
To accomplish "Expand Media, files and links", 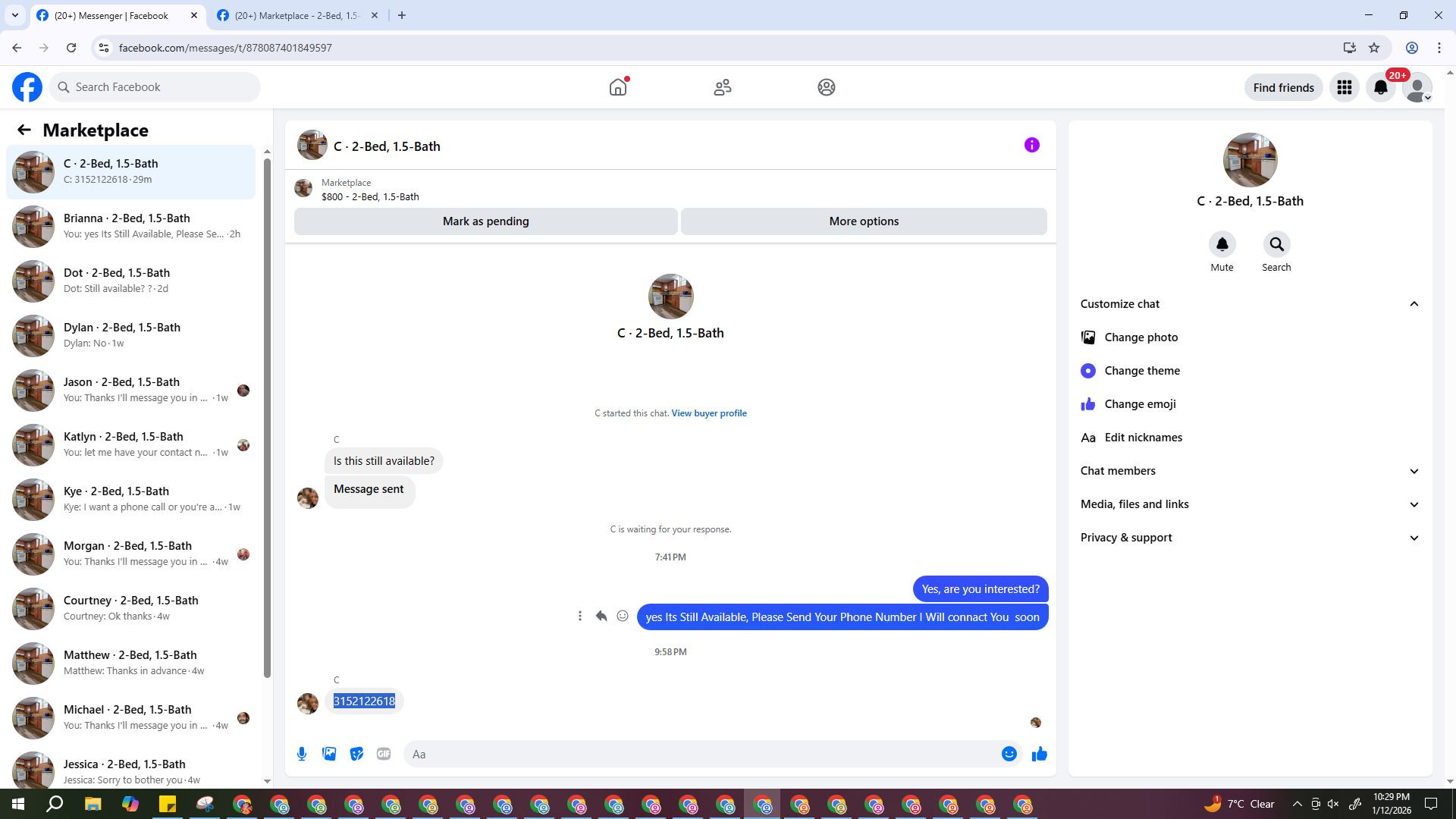I will [x=1414, y=504].
